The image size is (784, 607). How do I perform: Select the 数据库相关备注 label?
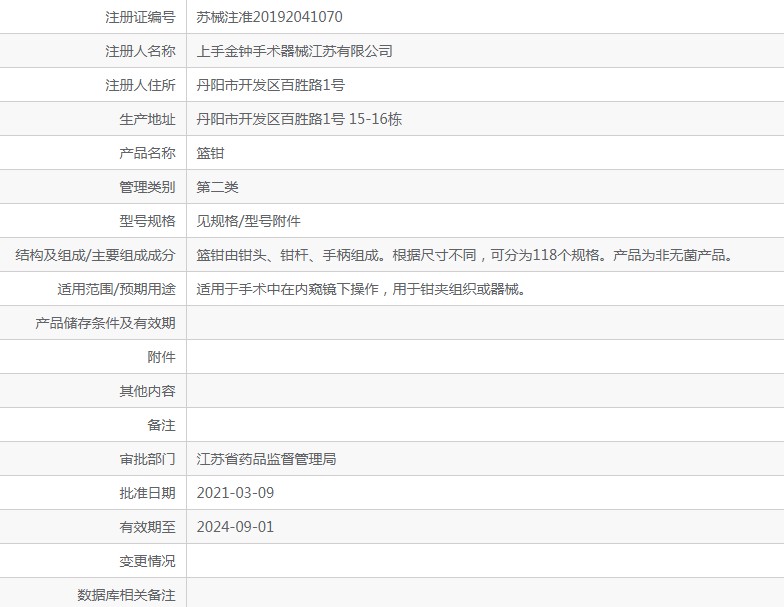tap(126, 595)
